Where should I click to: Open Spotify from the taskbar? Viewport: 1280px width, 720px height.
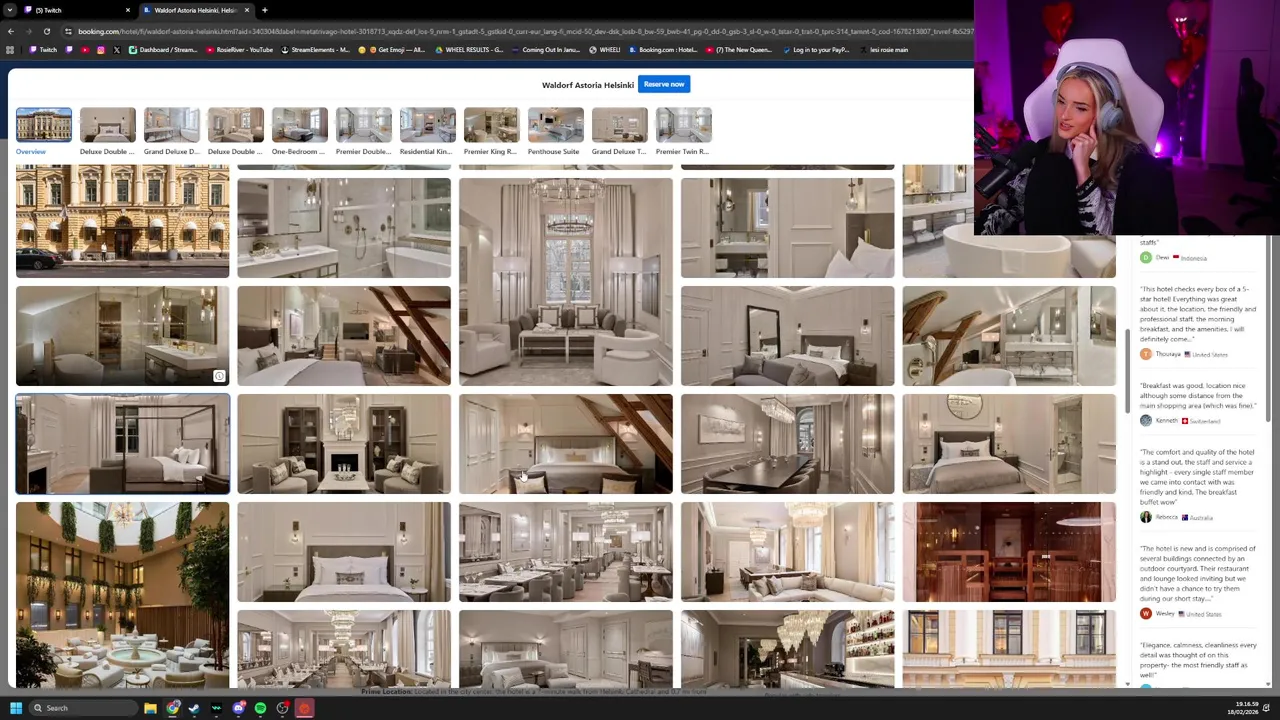pos(260,708)
